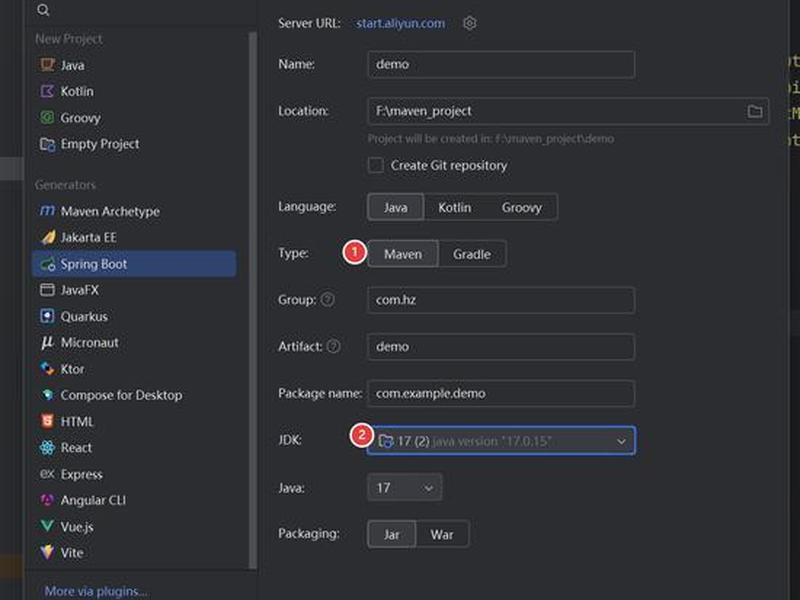The image size is (800, 600).
Task: Choose the JavaFX generator
Action: pyautogui.click(x=134, y=290)
